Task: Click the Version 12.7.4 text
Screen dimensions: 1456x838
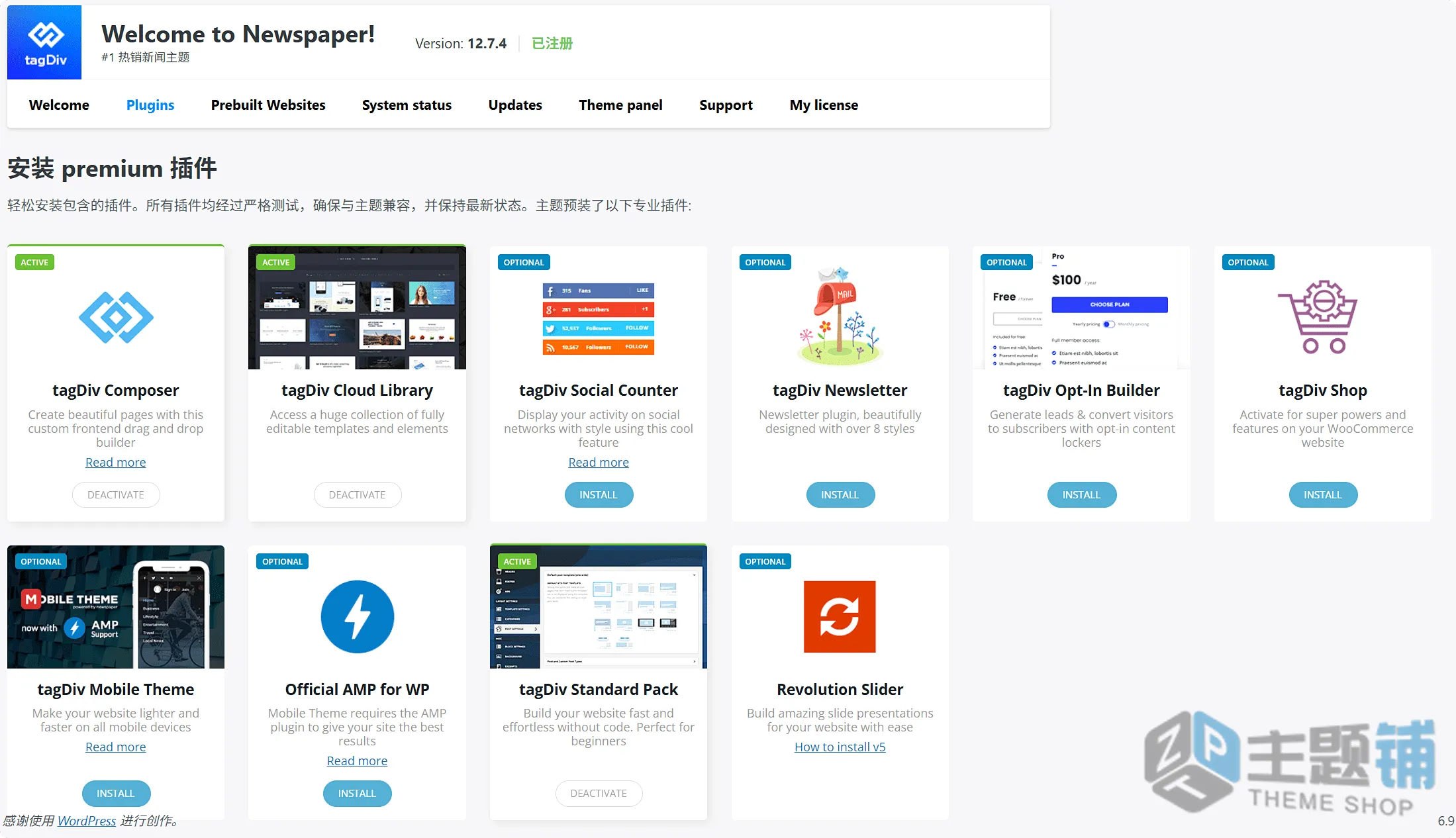Action: tap(461, 43)
